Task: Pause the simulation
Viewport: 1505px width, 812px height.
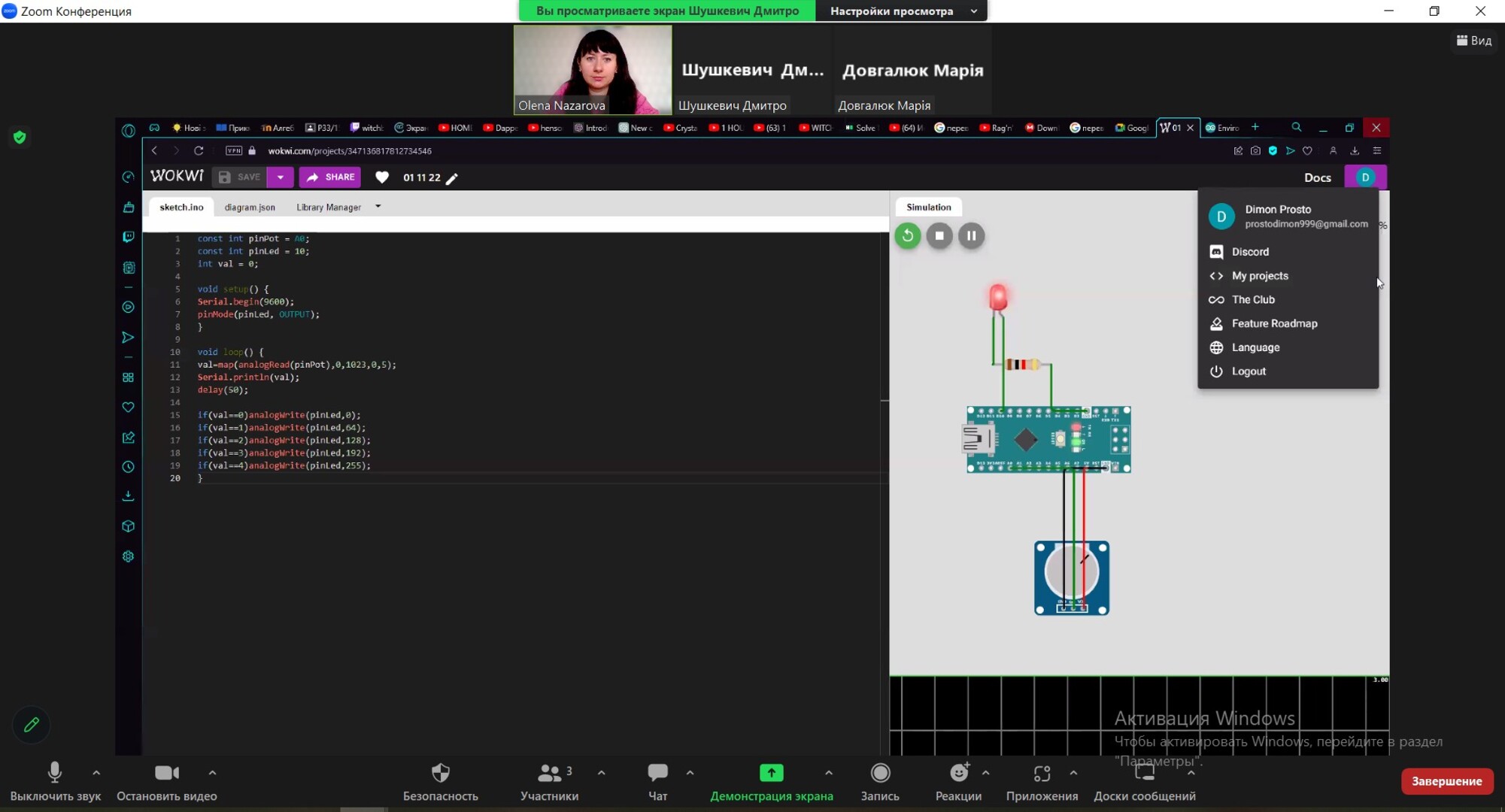Action: tap(971, 236)
